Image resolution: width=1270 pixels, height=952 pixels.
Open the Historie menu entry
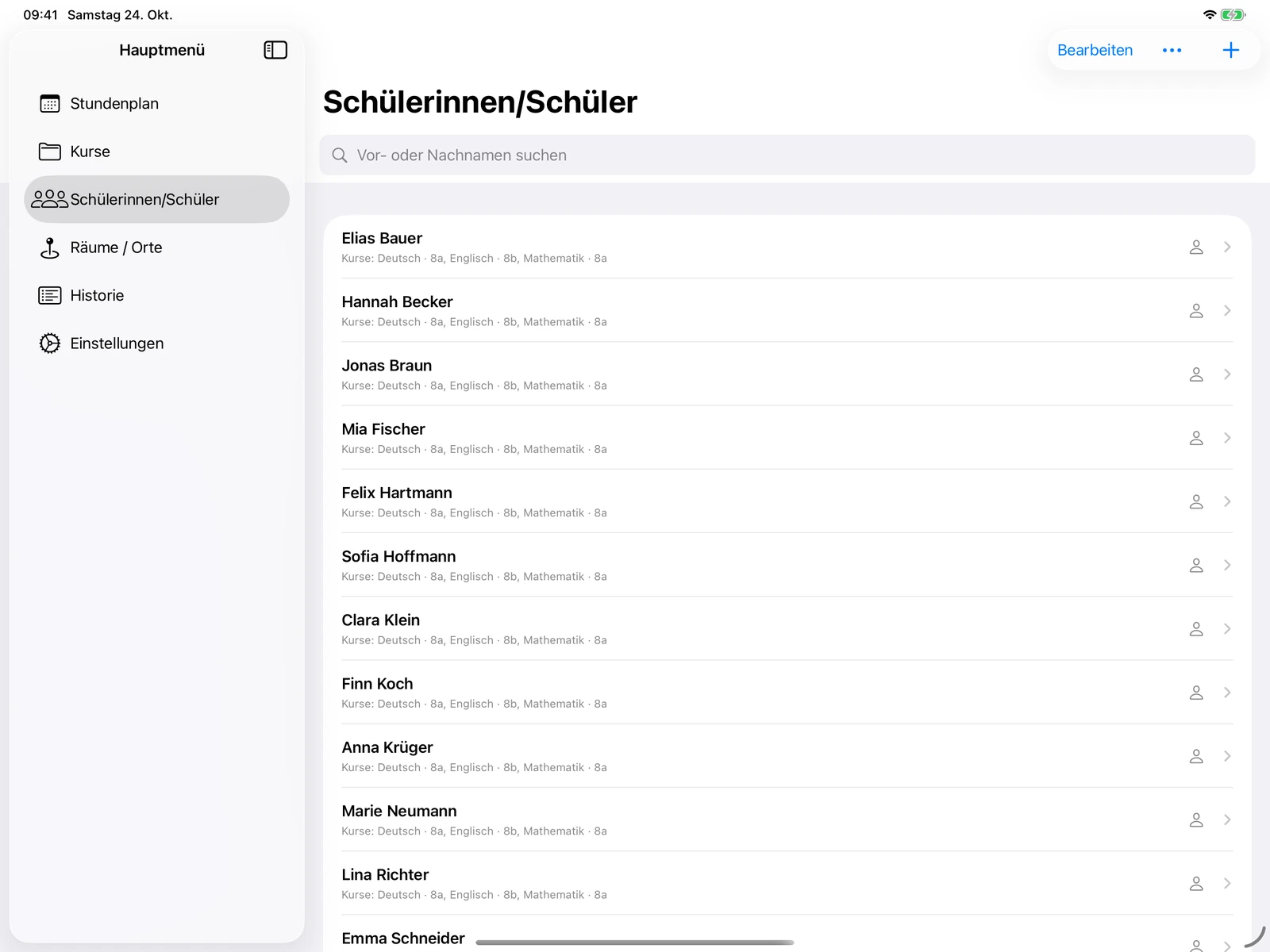point(156,295)
